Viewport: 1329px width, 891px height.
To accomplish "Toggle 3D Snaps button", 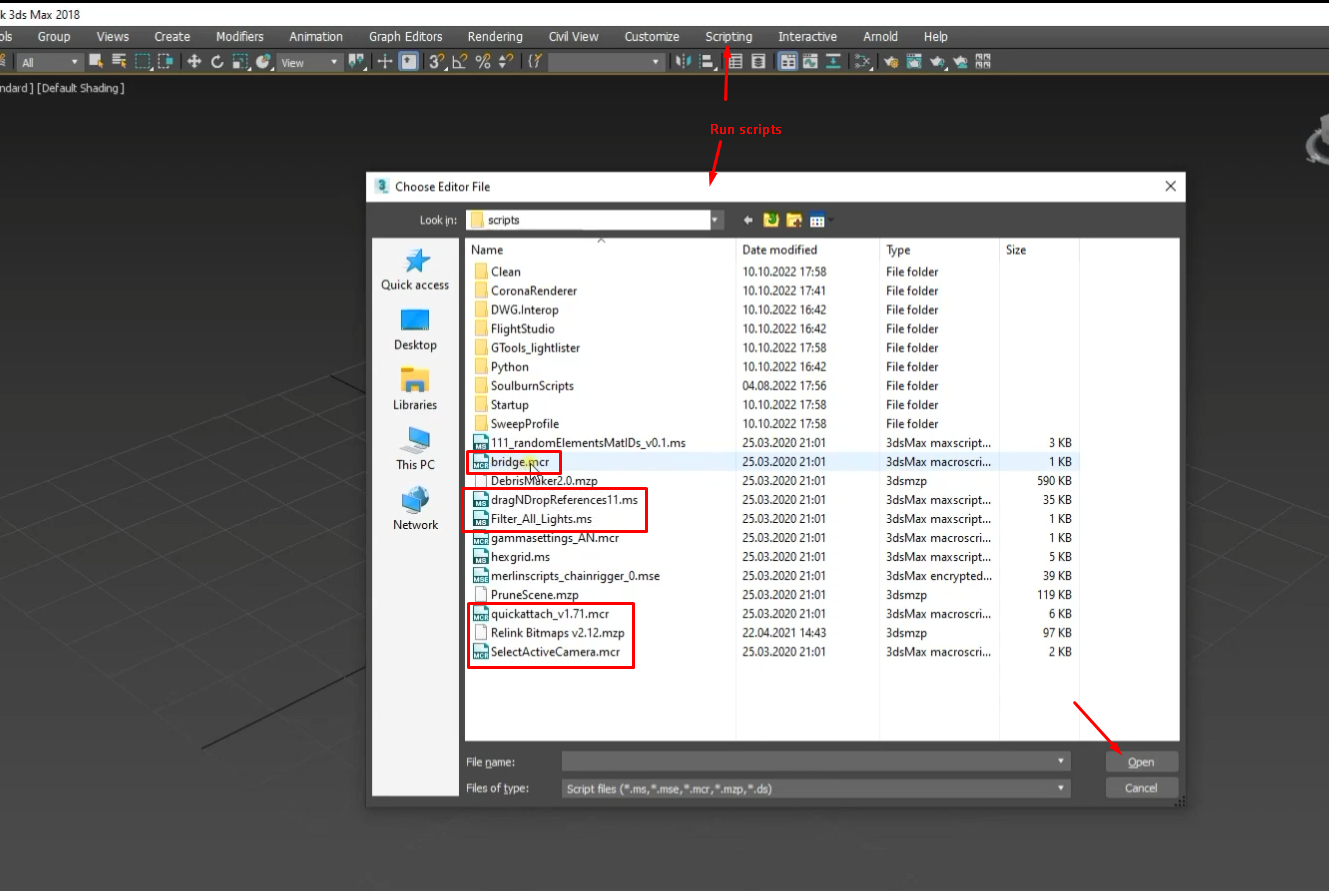I will pyautogui.click(x=437, y=62).
